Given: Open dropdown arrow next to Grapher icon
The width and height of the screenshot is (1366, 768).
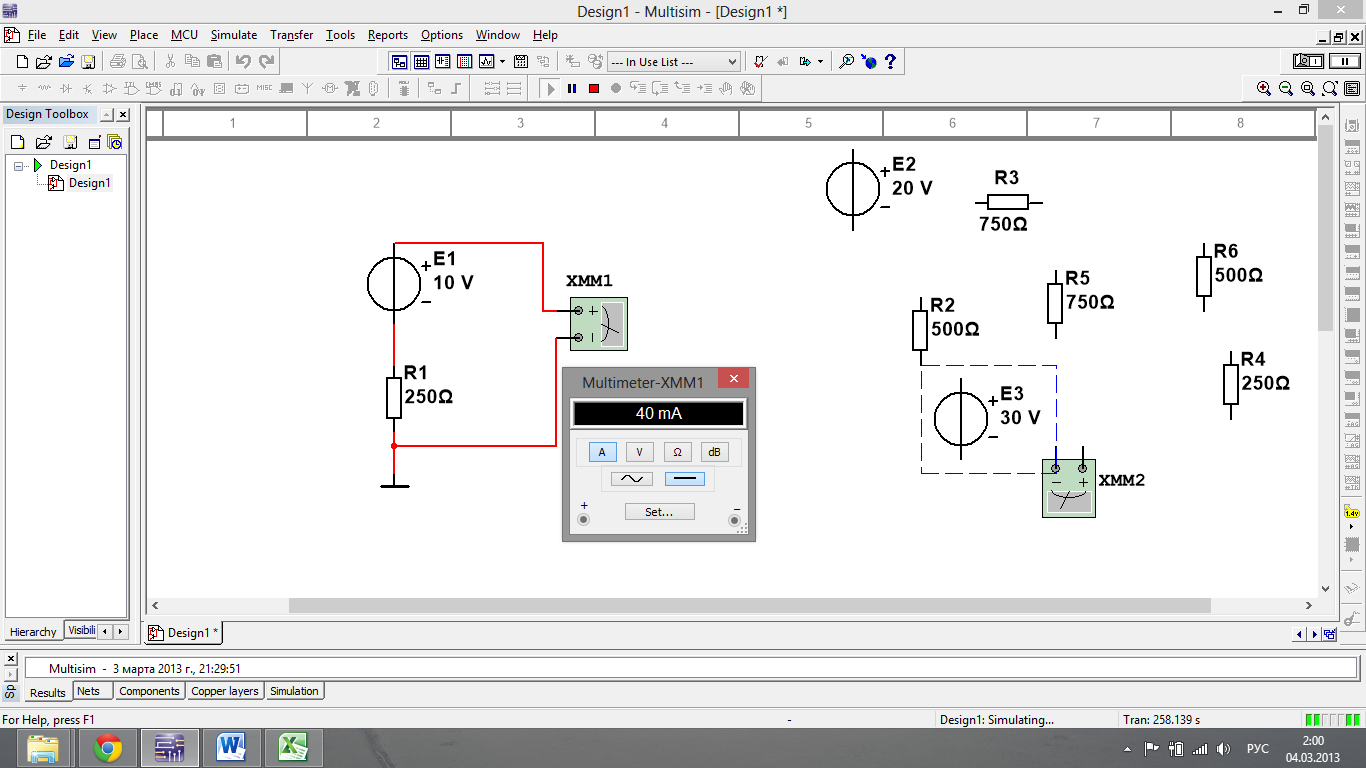Looking at the screenshot, I should point(503,62).
